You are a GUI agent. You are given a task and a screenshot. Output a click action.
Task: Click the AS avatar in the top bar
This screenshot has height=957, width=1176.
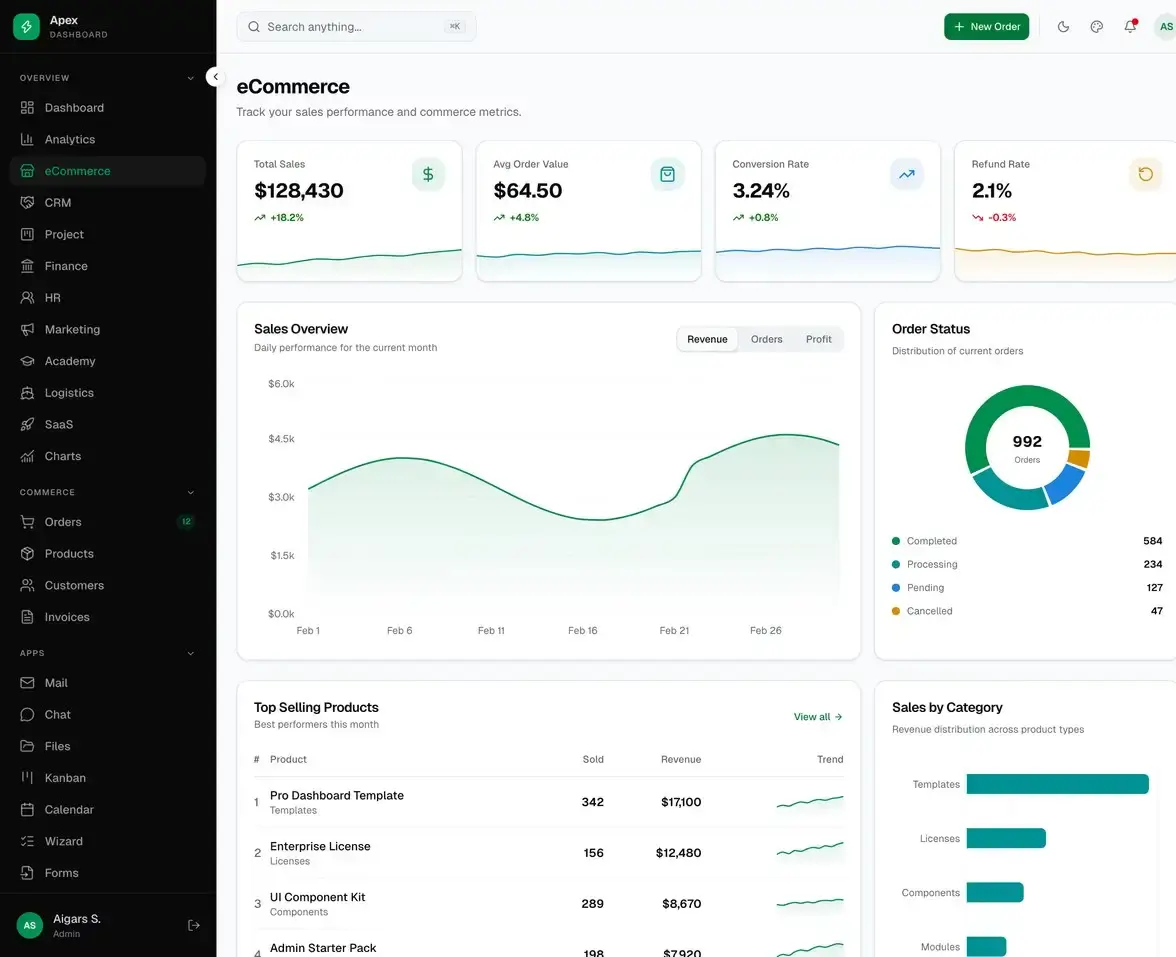1166,27
